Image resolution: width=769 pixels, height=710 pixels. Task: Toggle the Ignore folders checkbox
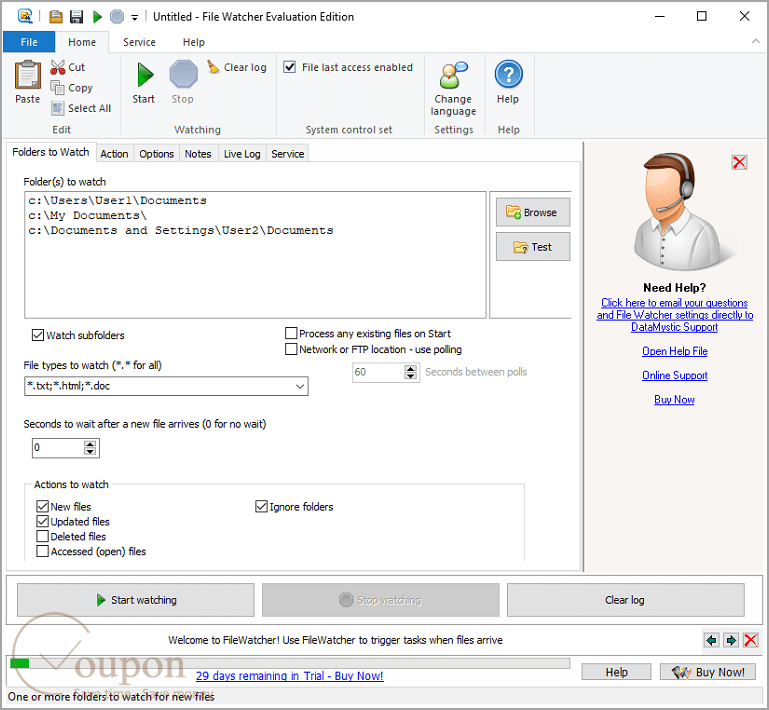[x=261, y=507]
